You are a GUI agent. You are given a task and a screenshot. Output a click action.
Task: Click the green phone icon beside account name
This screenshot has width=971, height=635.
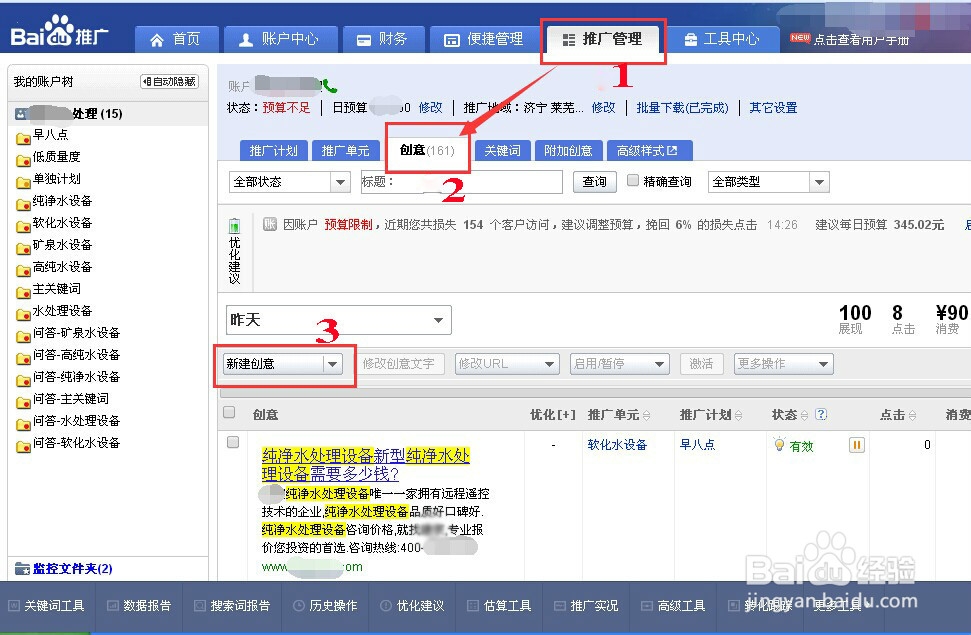click(329, 85)
